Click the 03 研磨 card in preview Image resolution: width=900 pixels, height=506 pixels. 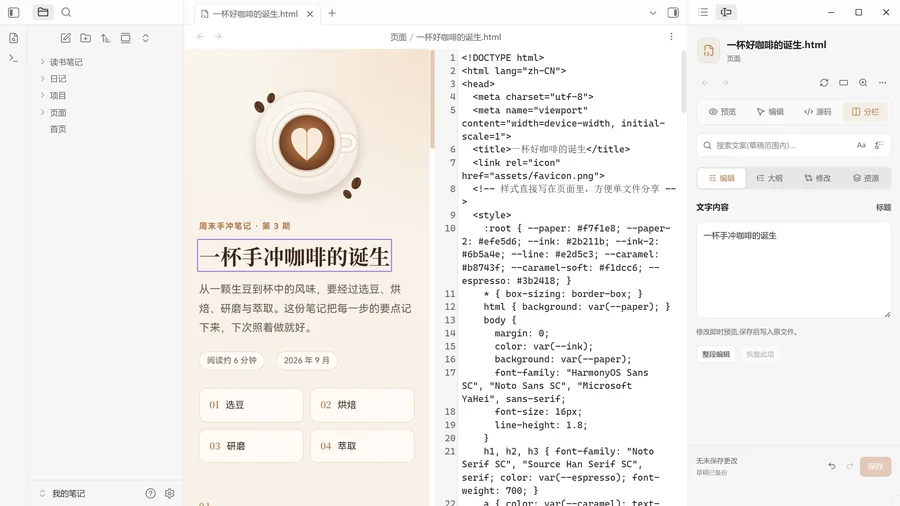(251, 446)
